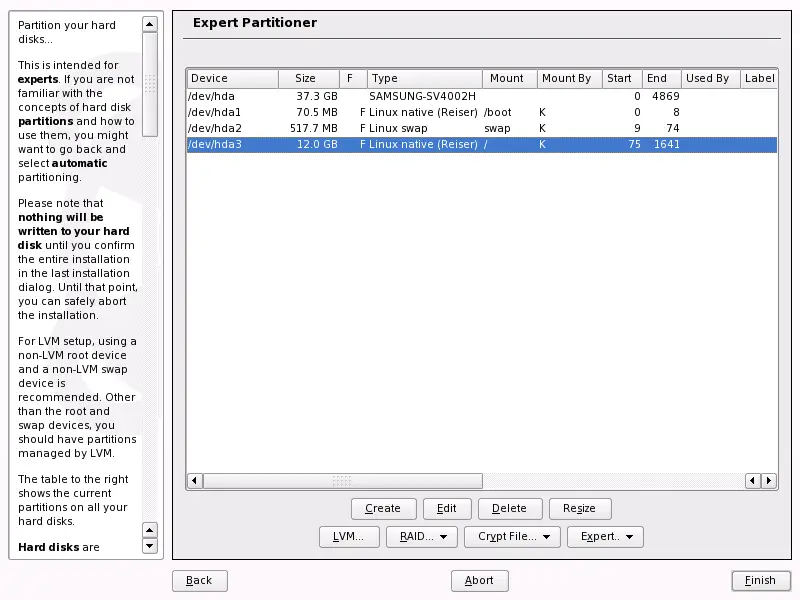Open the LVM configuration dialog
Viewport: 800px width, 600px height.
[x=349, y=537]
